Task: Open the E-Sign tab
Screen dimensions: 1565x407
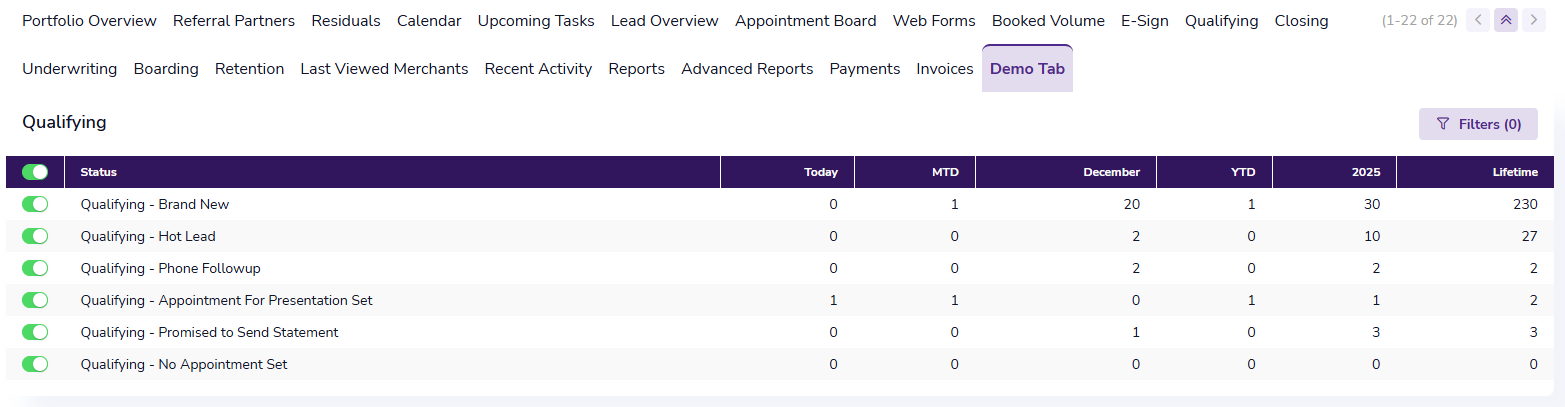Action: (x=1144, y=20)
